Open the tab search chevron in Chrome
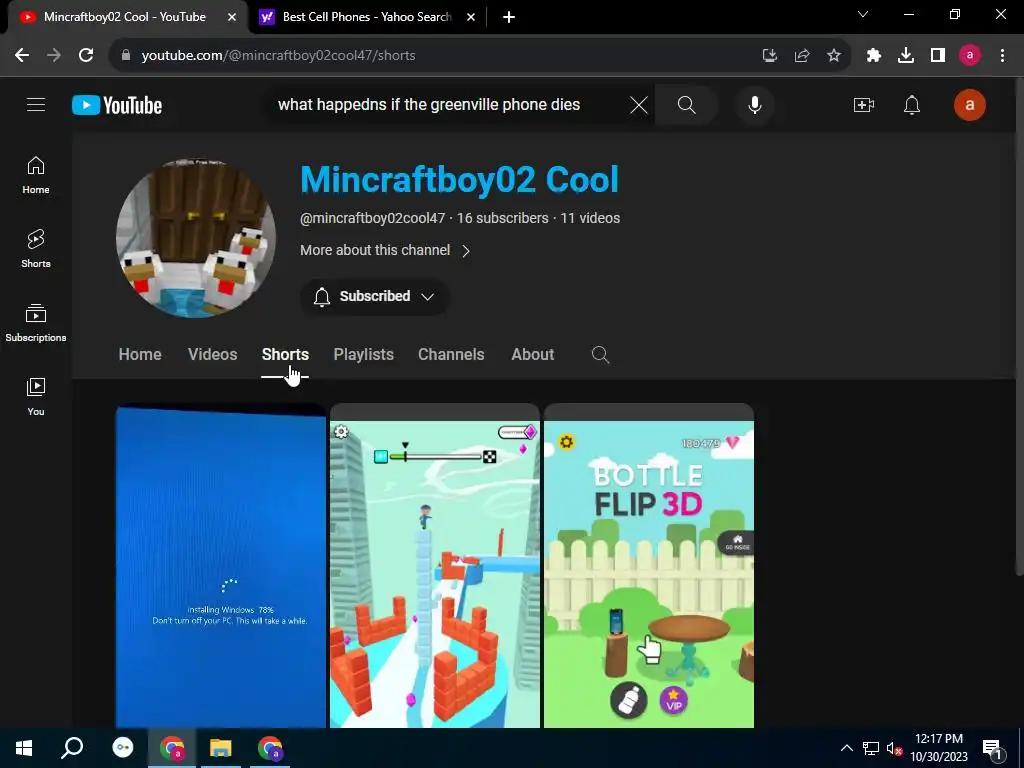 pyautogui.click(x=863, y=14)
